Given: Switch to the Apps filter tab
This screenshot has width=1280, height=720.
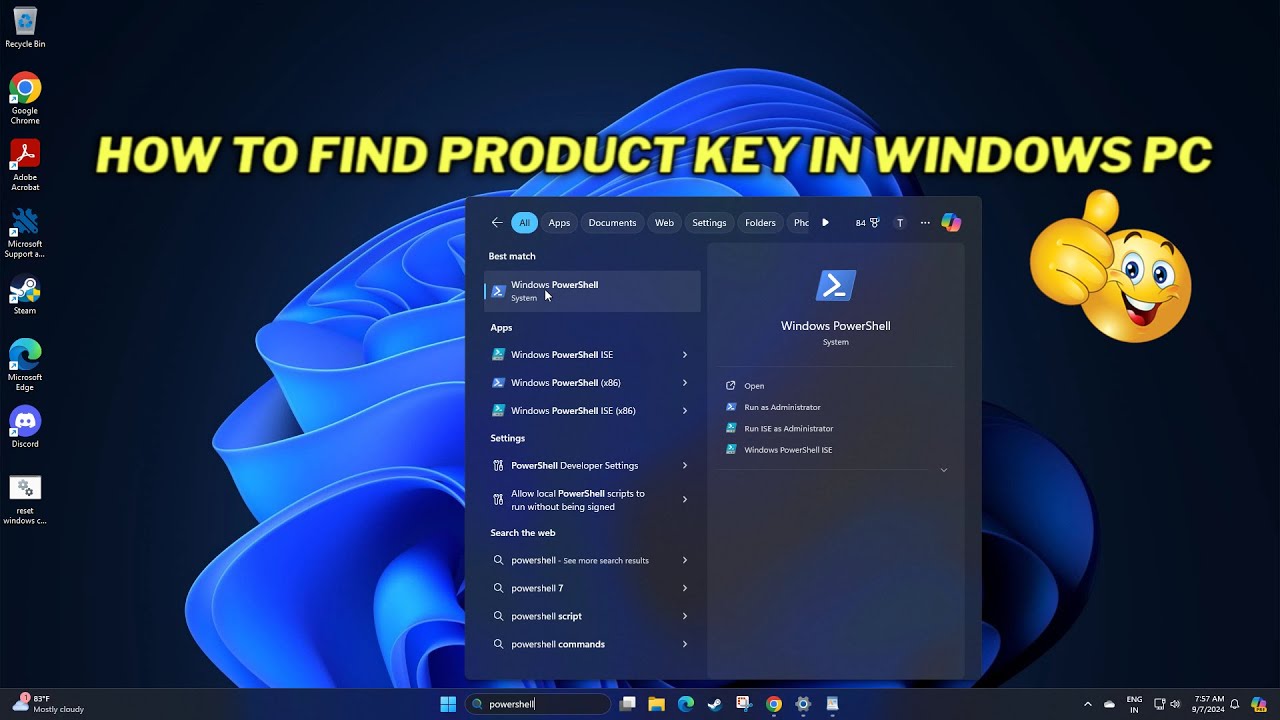Looking at the screenshot, I should click(x=559, y=223).
